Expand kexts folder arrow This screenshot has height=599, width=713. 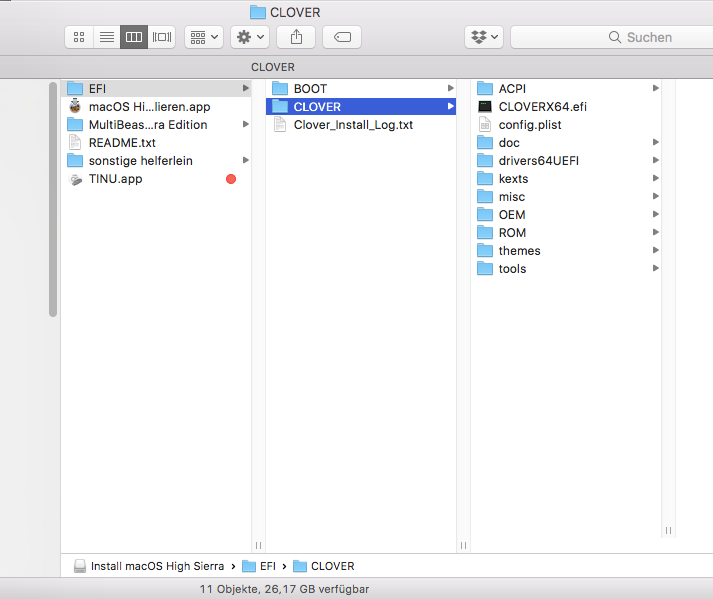pyautogui.click(x=656, y=178)
